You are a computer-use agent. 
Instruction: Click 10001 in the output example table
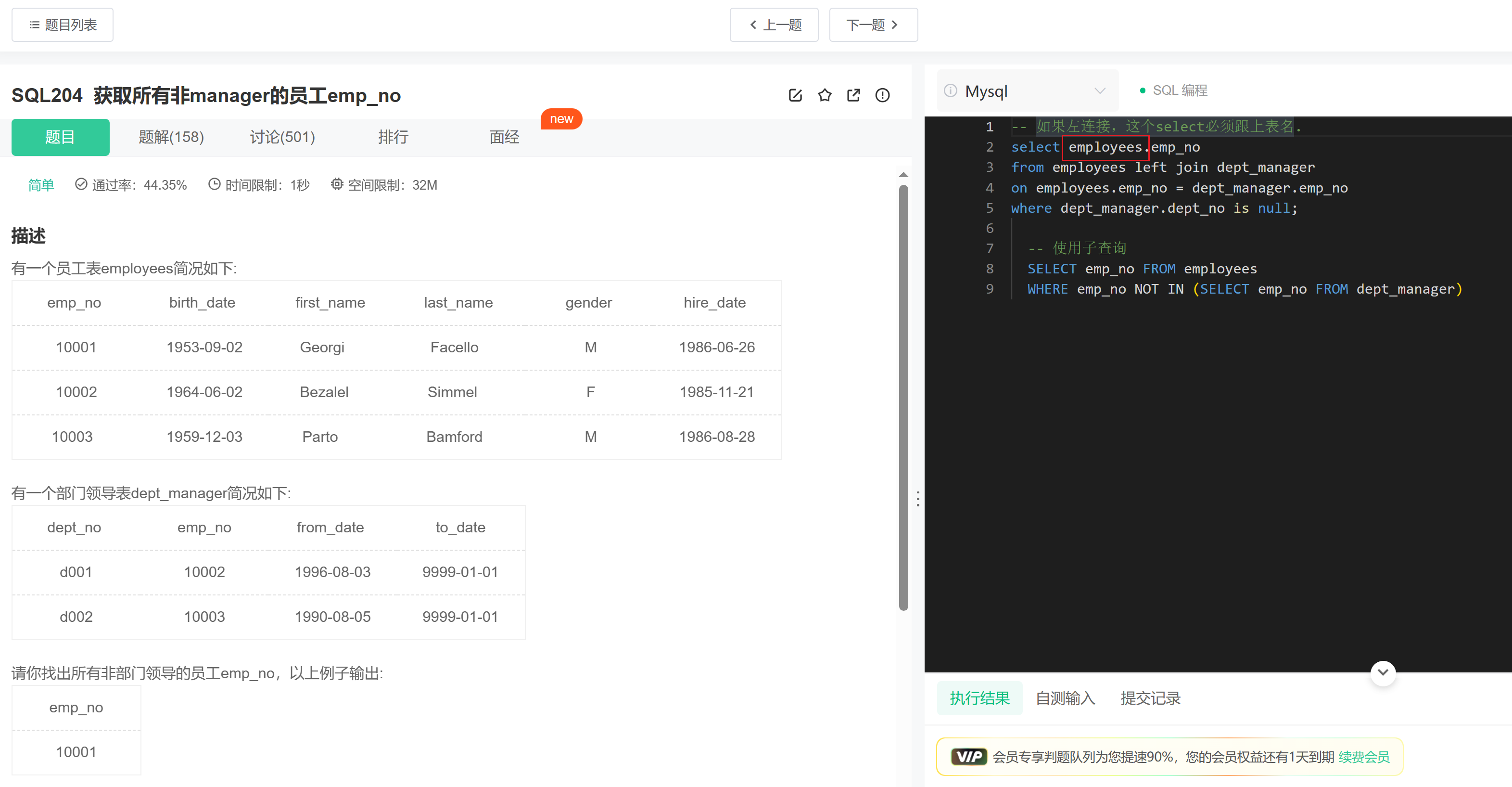click(x=76, y=752)
